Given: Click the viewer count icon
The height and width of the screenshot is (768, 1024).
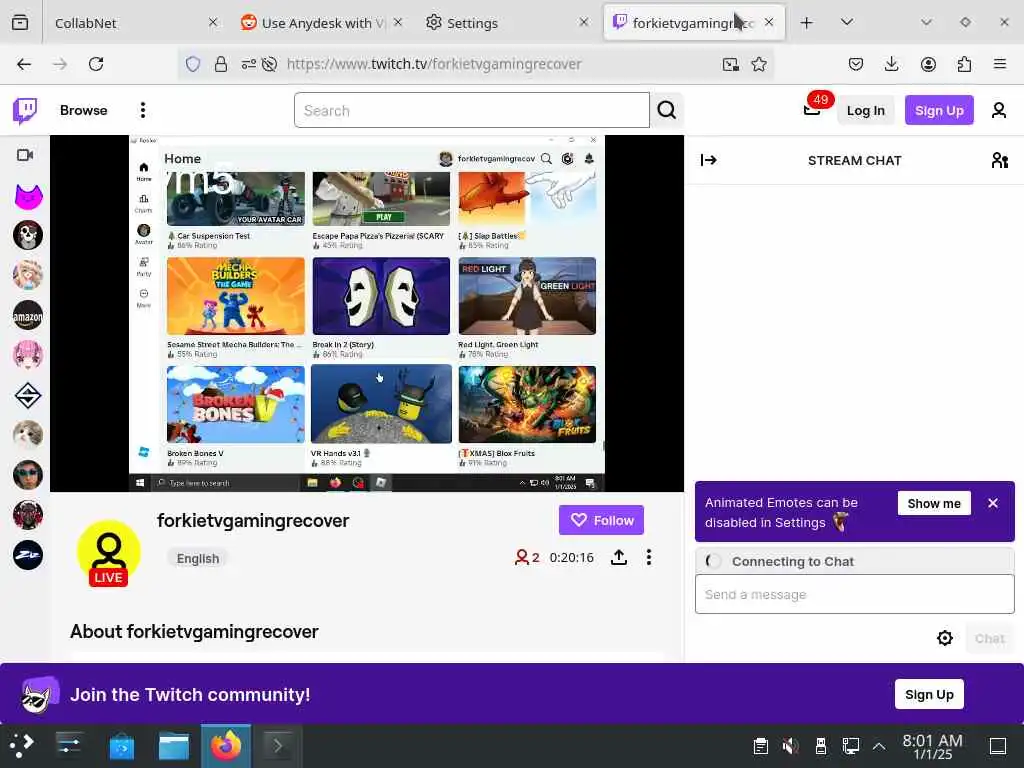Looking at the screenshot, I should click(x=522, y=557).
